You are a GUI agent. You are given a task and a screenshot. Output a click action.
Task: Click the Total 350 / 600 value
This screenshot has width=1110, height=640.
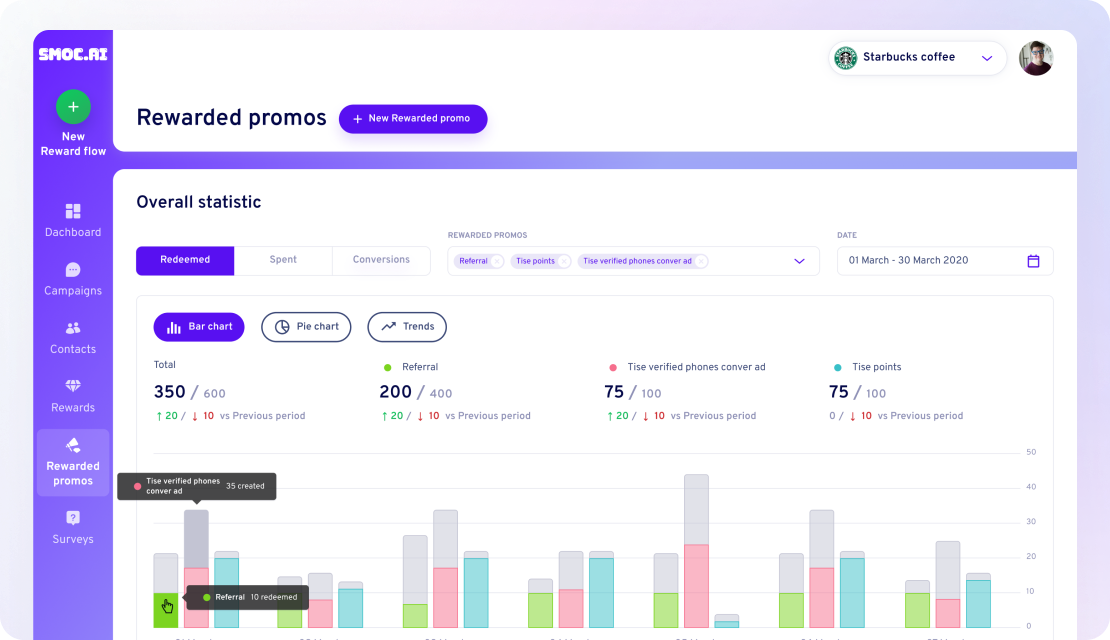(190, 392)
